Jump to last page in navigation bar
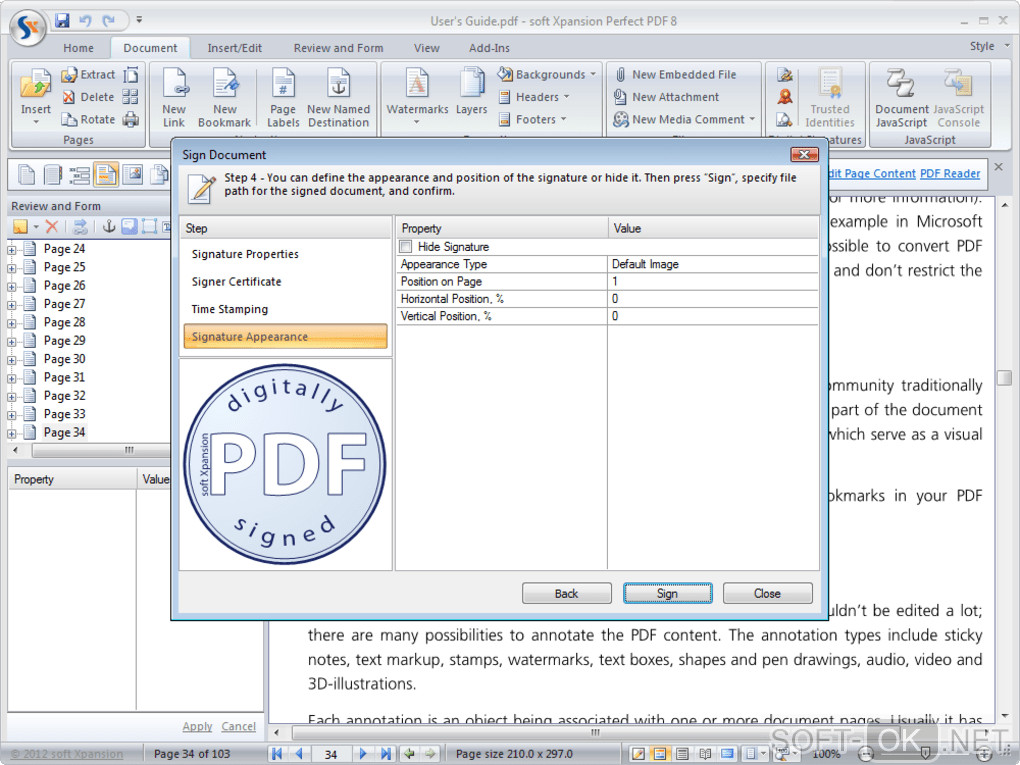Viewport: 1020px width, 765px height. pos(386,753)
